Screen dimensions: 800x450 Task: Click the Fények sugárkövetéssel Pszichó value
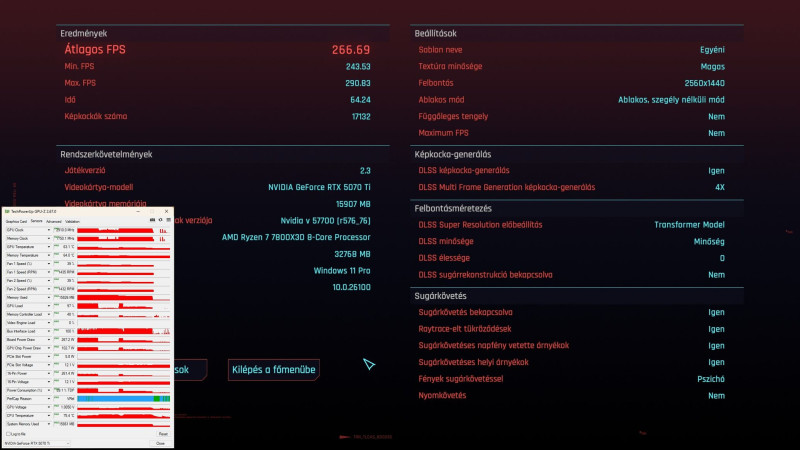click(711, 379)
